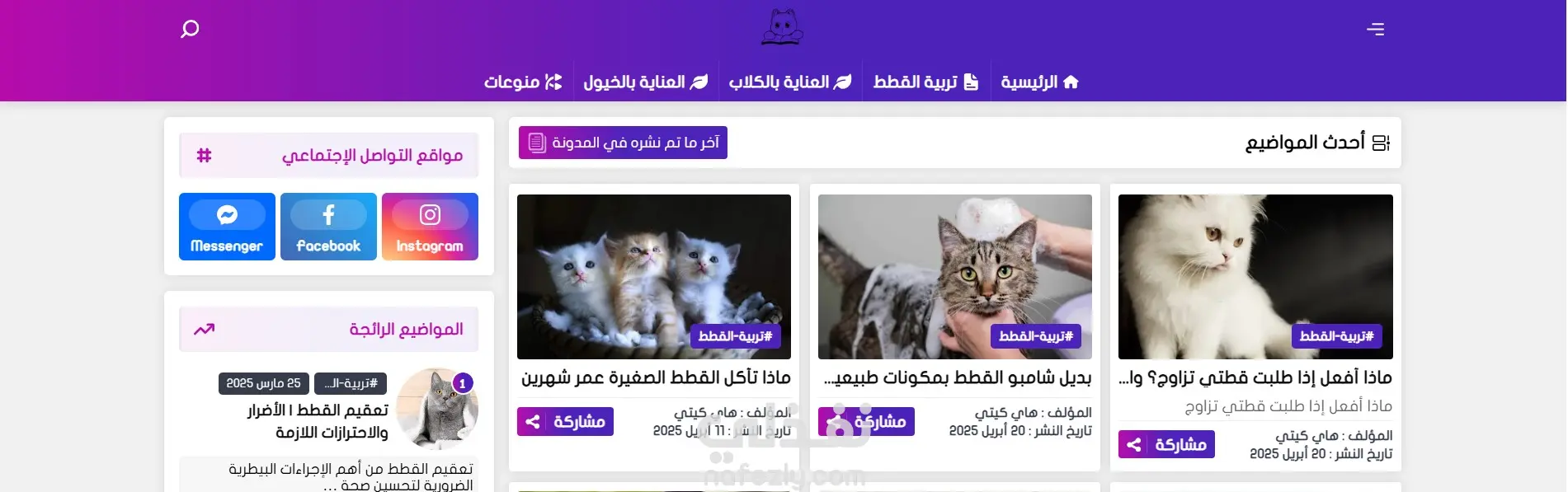Click مشاركة button under white cat article
This screenshot has width=1568, height=492.
click(1166, 445)
